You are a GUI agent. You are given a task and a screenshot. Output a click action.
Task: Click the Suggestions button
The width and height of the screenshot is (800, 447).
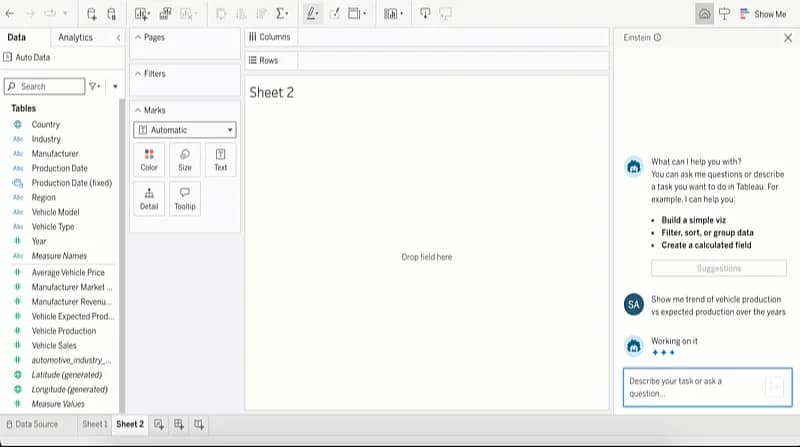718,268
